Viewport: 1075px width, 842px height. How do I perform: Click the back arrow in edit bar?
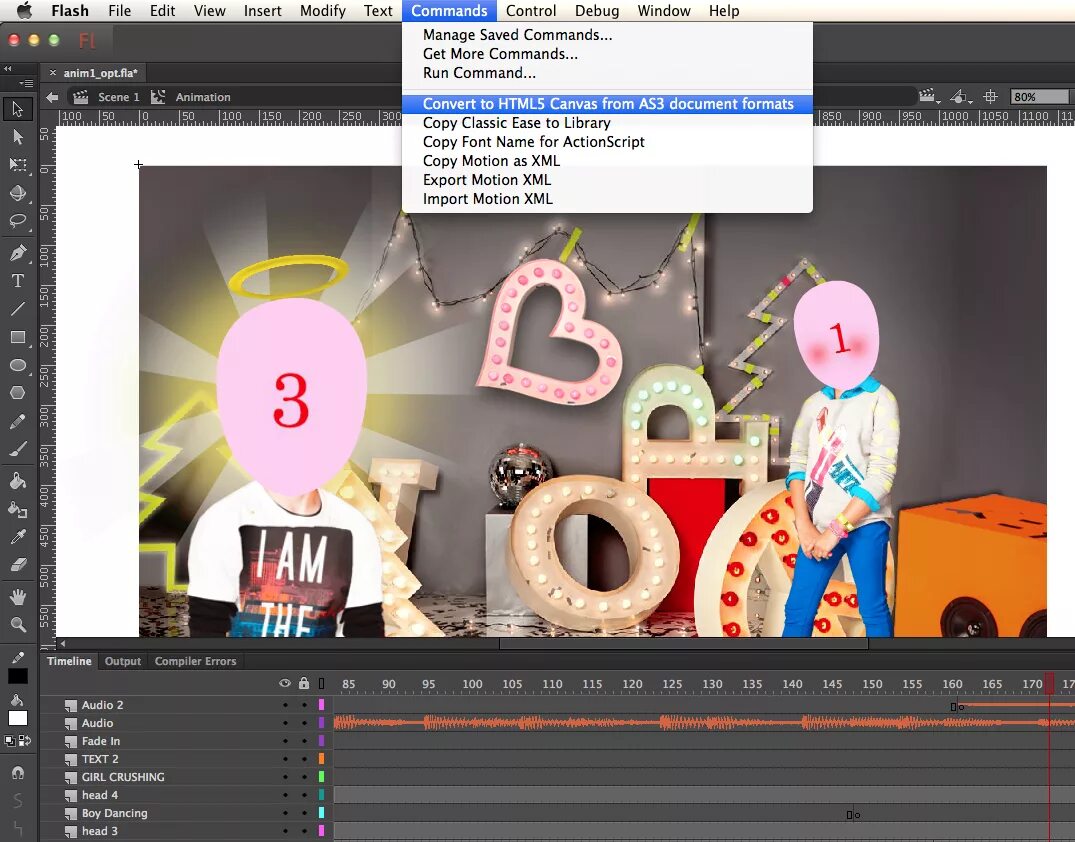click(52, 97)
